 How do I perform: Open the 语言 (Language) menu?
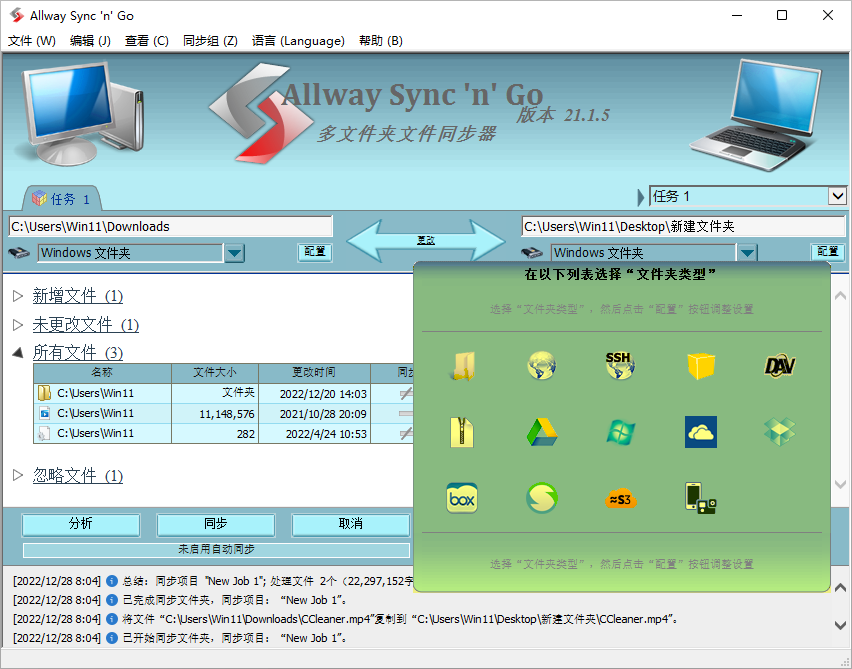(298, 41)
